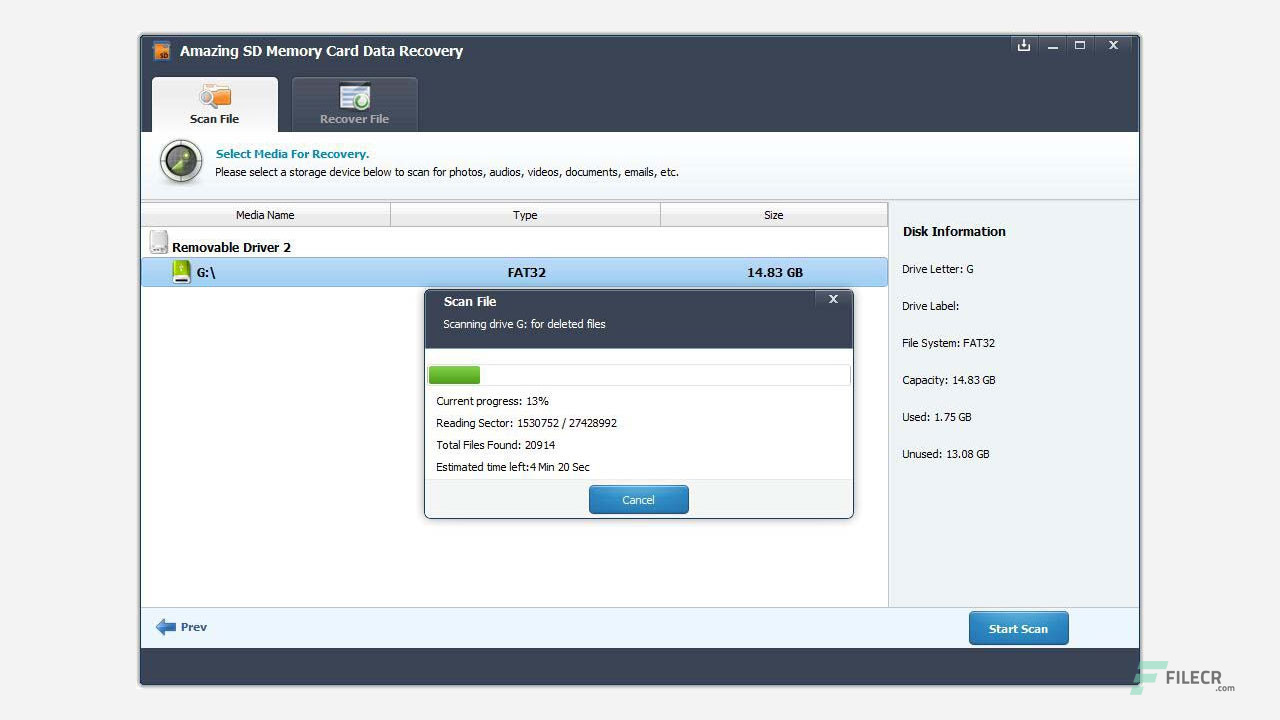Click the Prev link label
1280x720 pixels.
(194, 627)
